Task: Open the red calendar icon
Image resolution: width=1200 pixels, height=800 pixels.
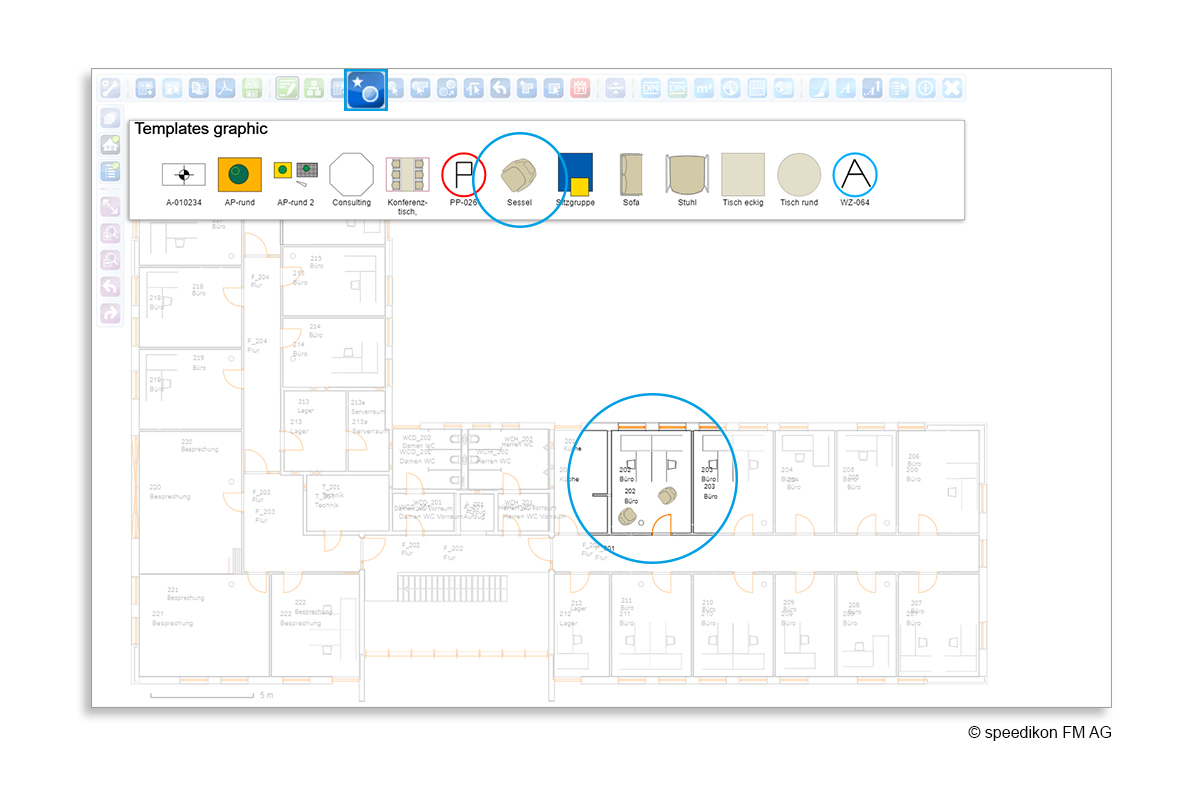Action: click(x=580, y=88)
